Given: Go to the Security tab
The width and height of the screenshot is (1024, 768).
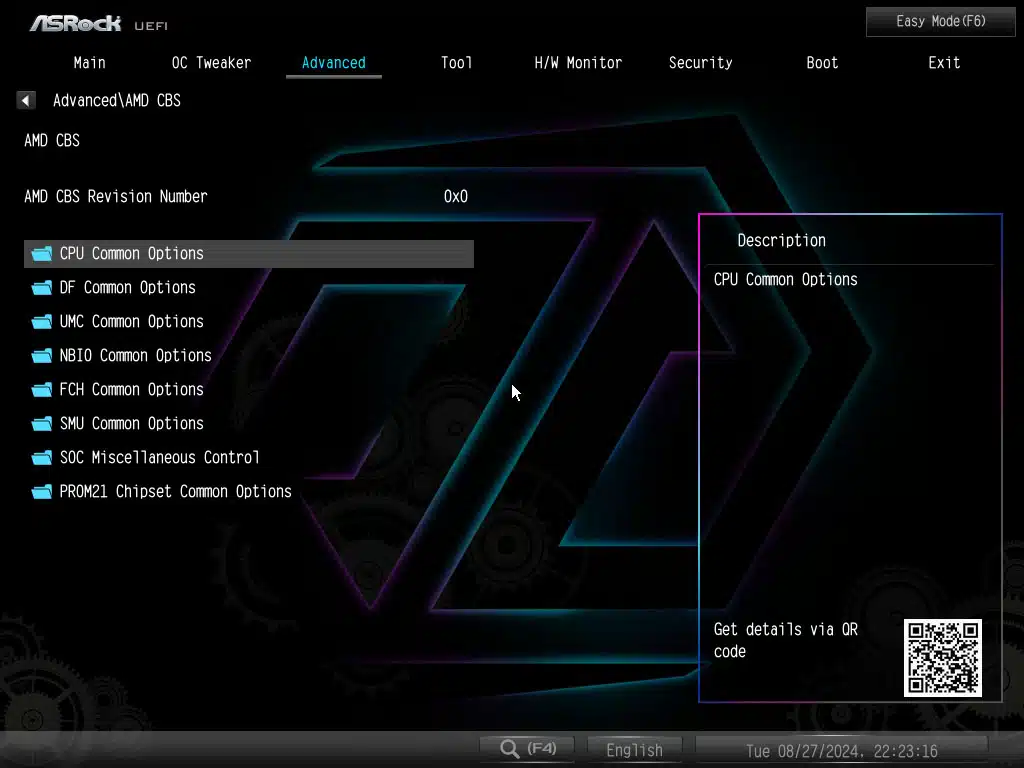Looking at the screenshot, I should 700,63.
